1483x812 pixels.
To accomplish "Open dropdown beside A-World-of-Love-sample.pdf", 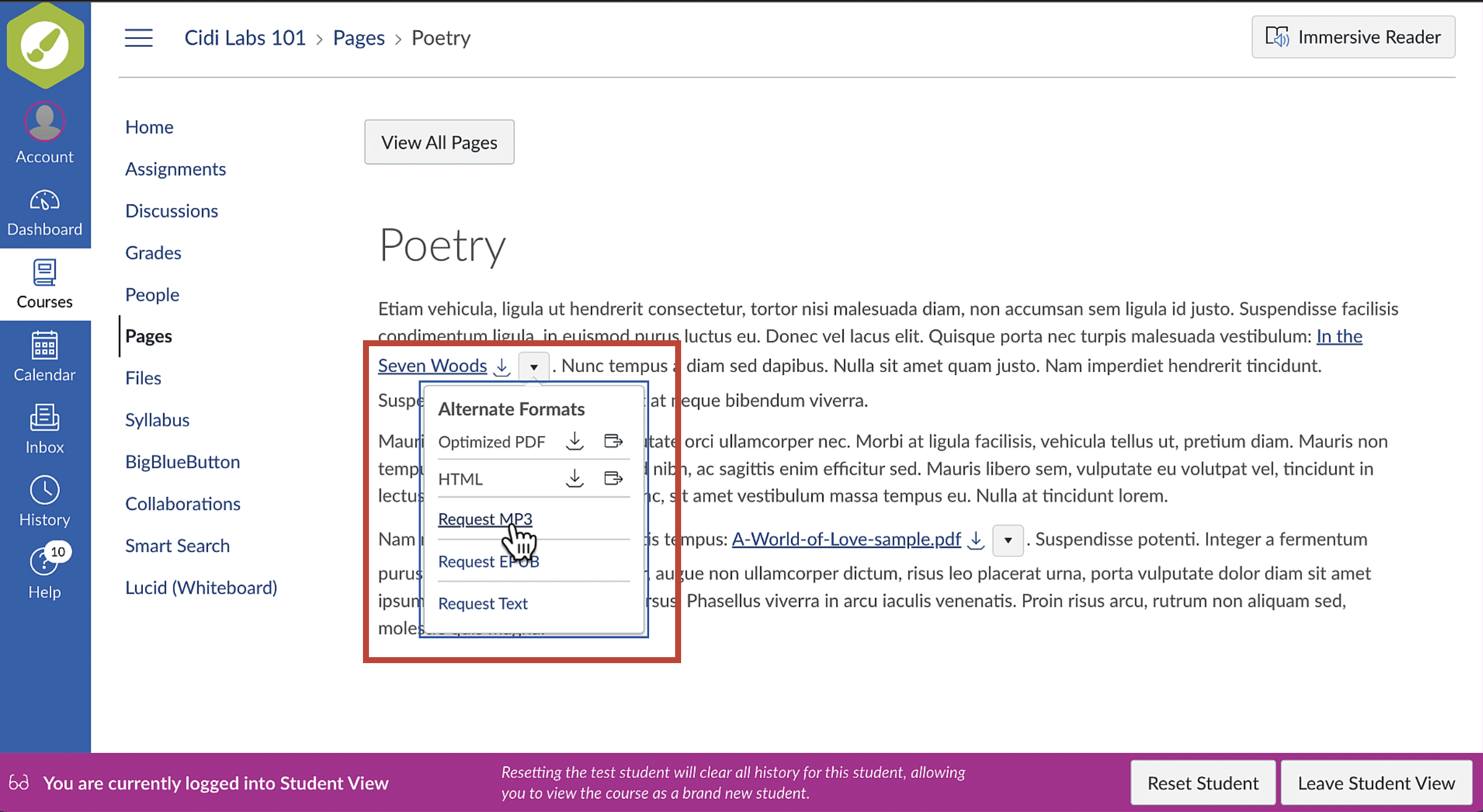I will [x=1008, y=541].
